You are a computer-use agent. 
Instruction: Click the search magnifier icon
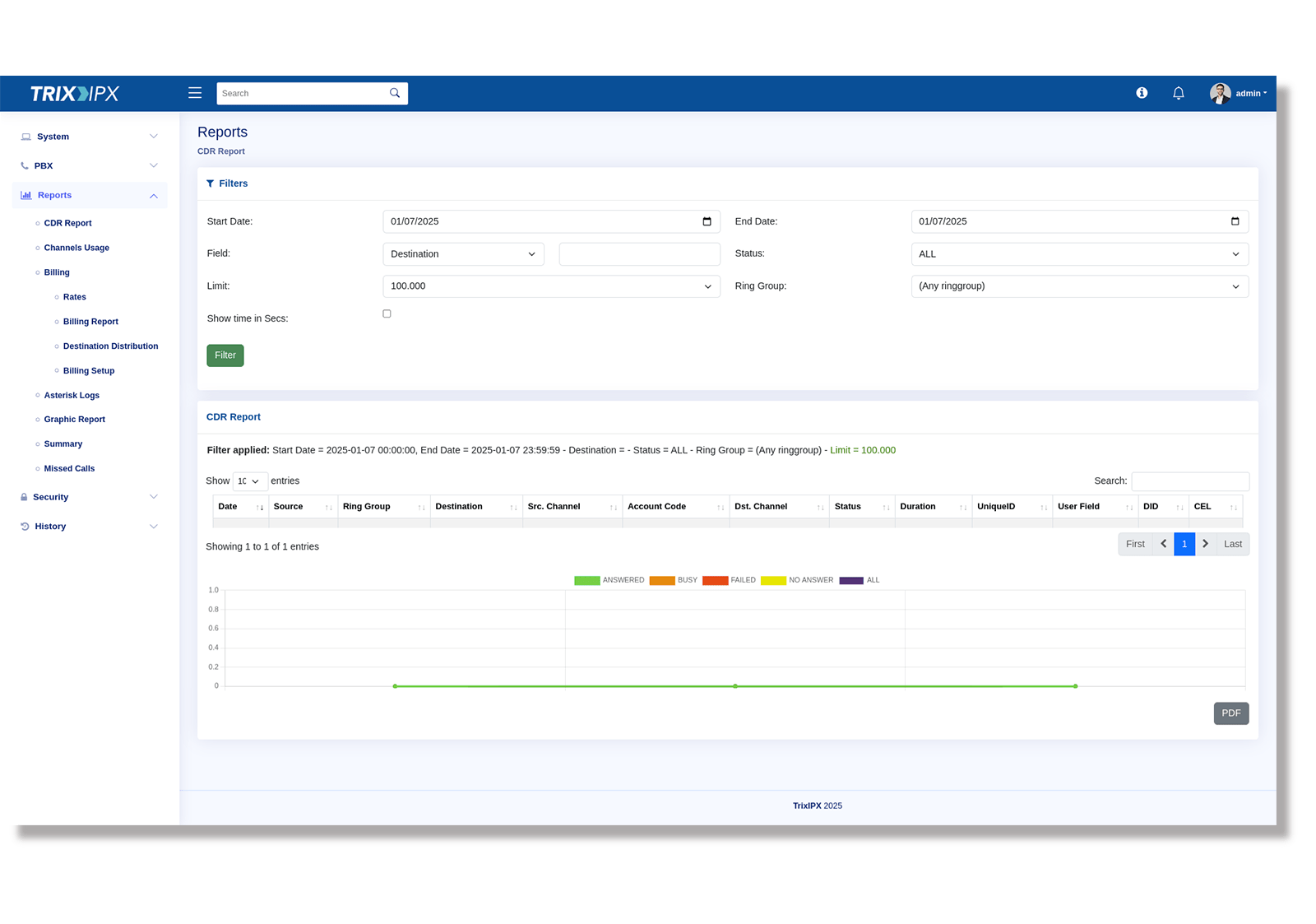pos(395,93)
